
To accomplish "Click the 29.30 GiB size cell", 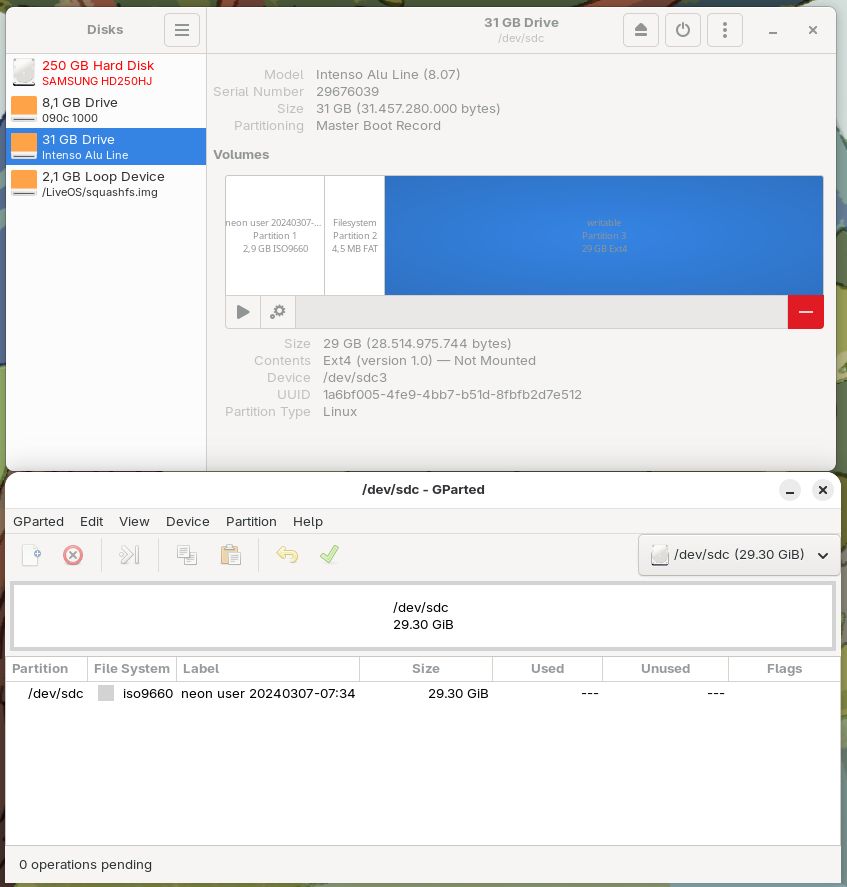I will (458, 694).
